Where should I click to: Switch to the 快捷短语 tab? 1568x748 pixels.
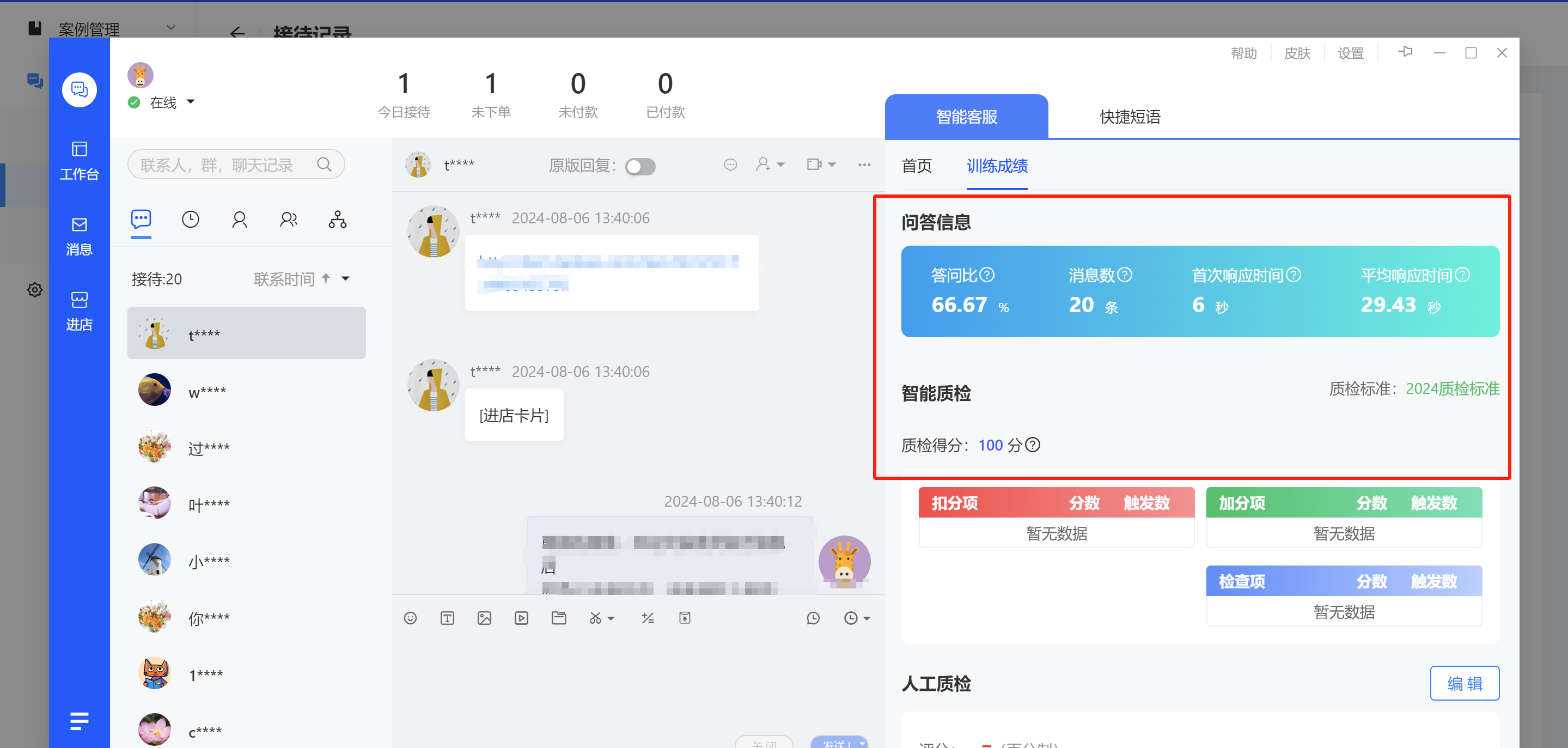(x=1130, y=117)
